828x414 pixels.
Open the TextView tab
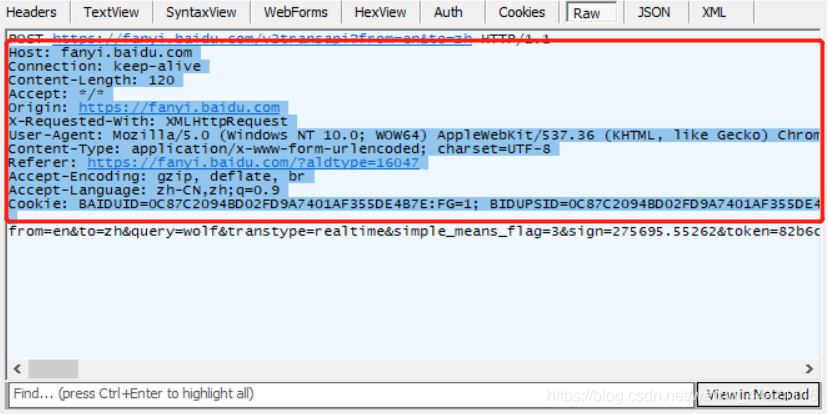coord(111,12)
